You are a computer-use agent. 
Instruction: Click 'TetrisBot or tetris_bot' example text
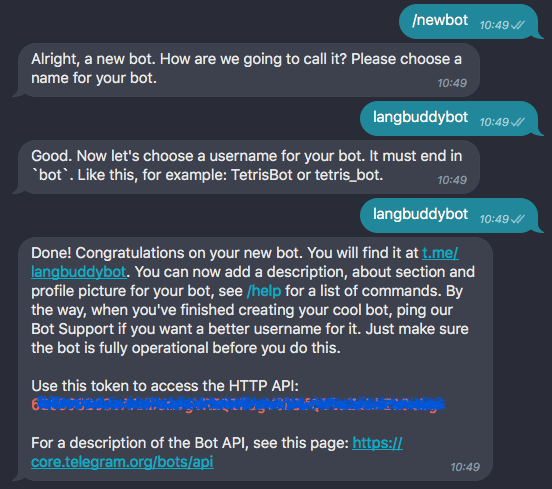(307, 175)
